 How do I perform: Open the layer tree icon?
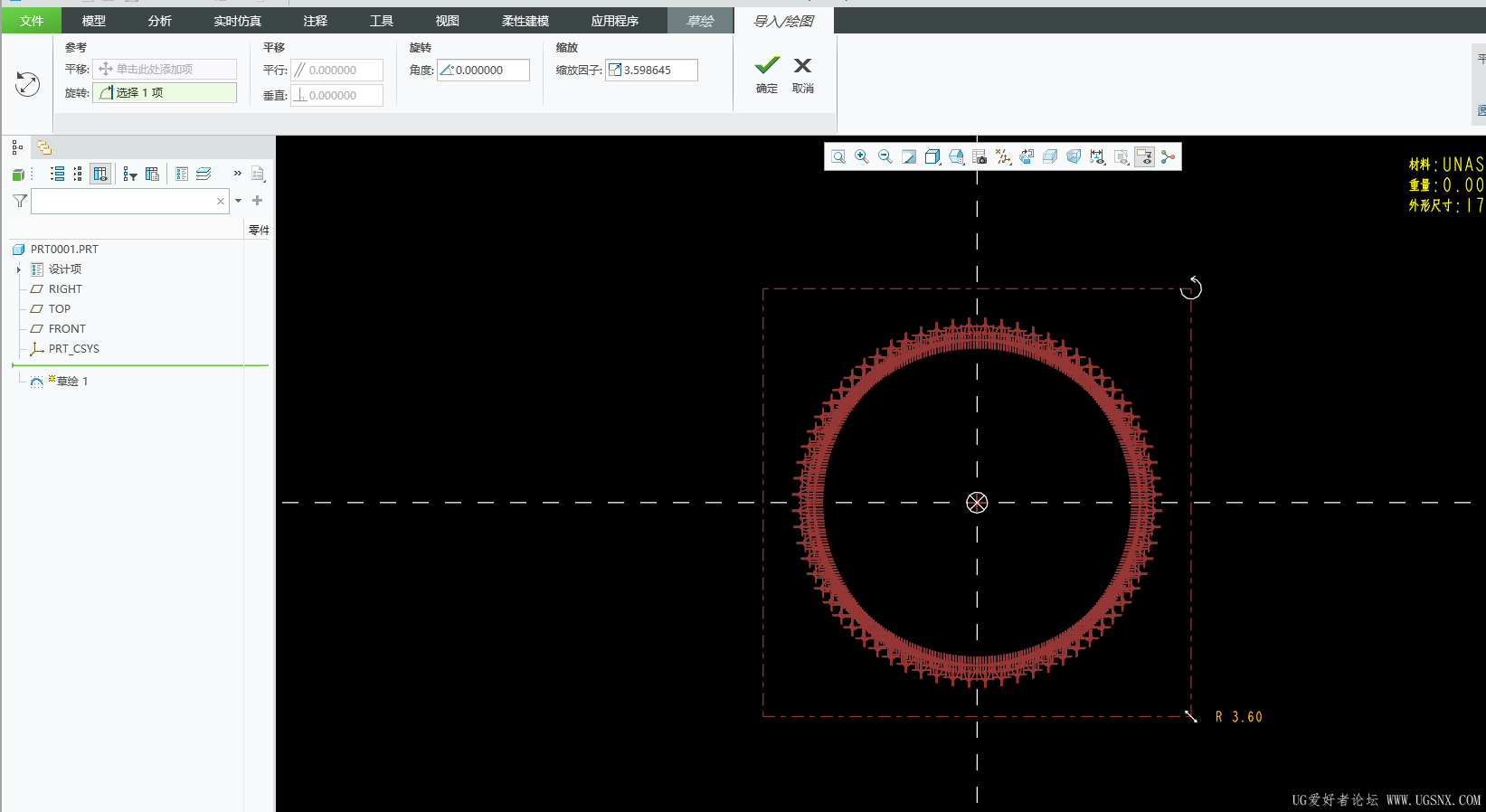[203, 174]
